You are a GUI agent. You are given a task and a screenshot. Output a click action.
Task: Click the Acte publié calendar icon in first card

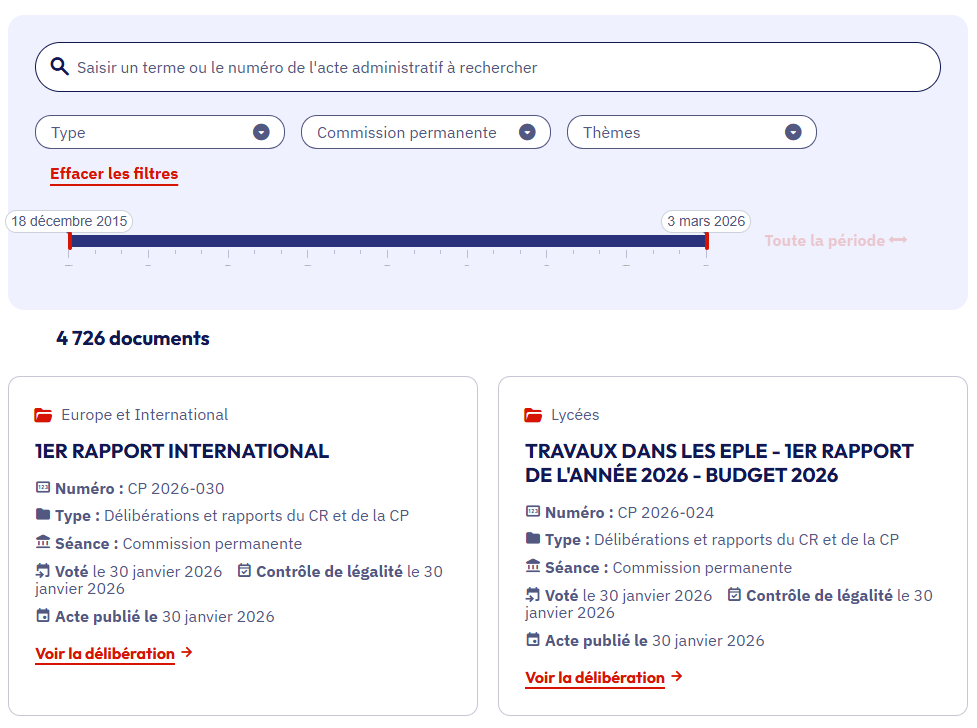coord(42,616)
